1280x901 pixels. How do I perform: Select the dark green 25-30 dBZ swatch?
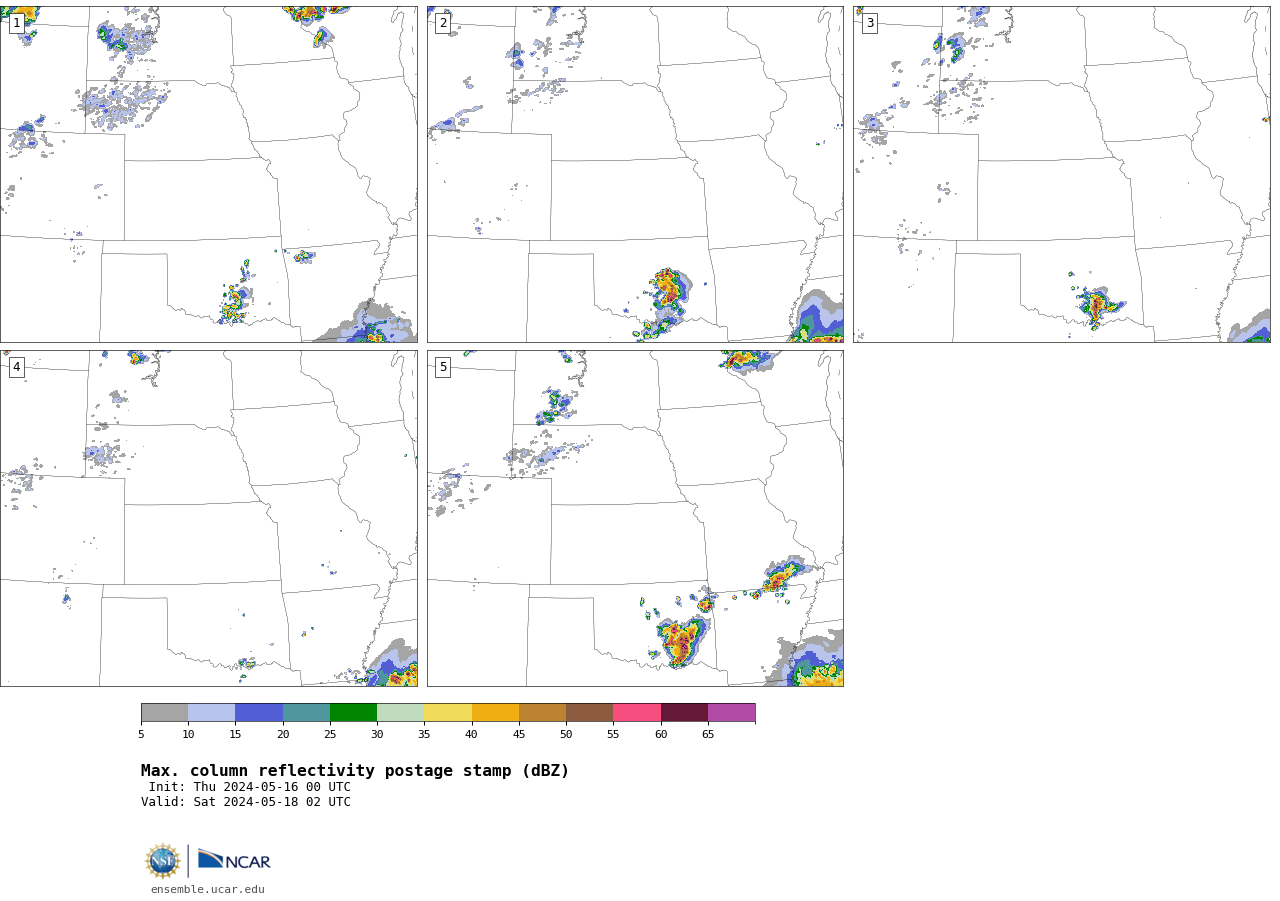tap(354, 713)
